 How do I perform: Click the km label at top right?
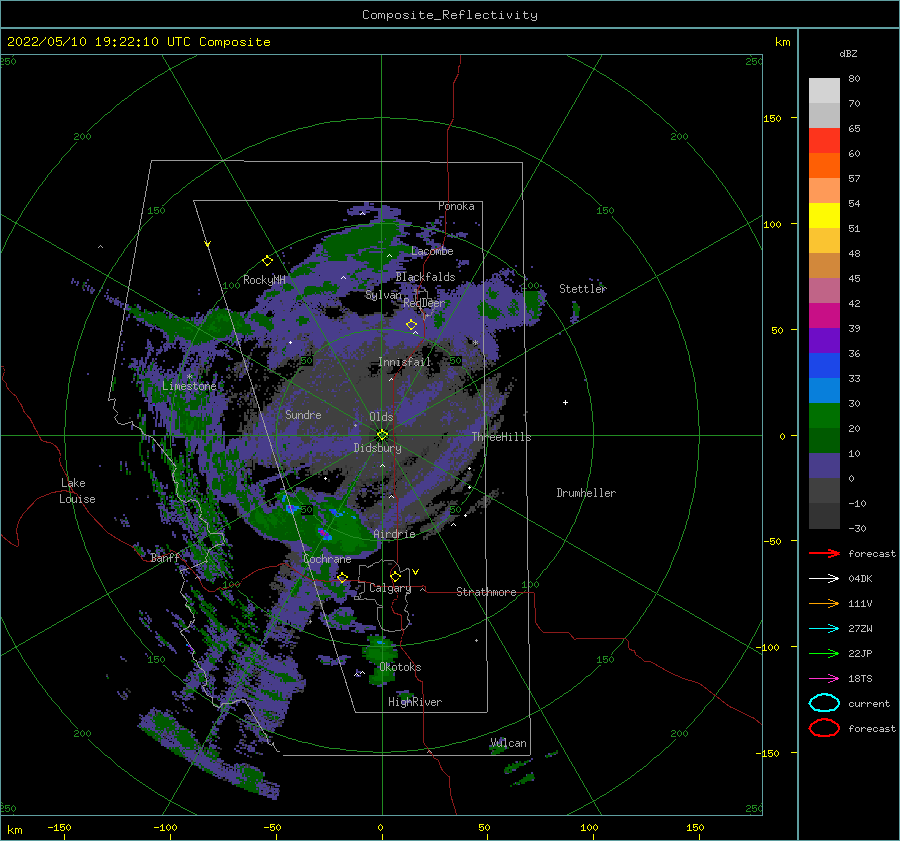(782, 42)
